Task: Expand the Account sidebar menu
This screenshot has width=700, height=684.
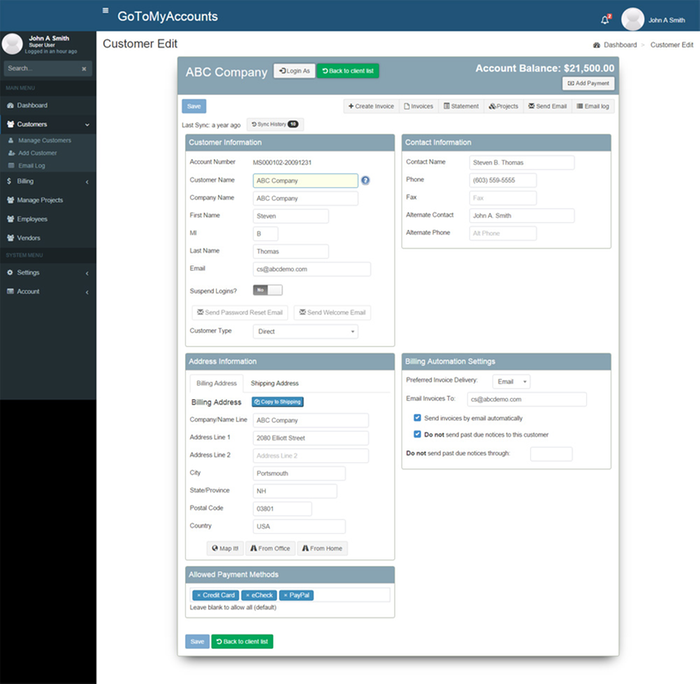Action: 48,292
